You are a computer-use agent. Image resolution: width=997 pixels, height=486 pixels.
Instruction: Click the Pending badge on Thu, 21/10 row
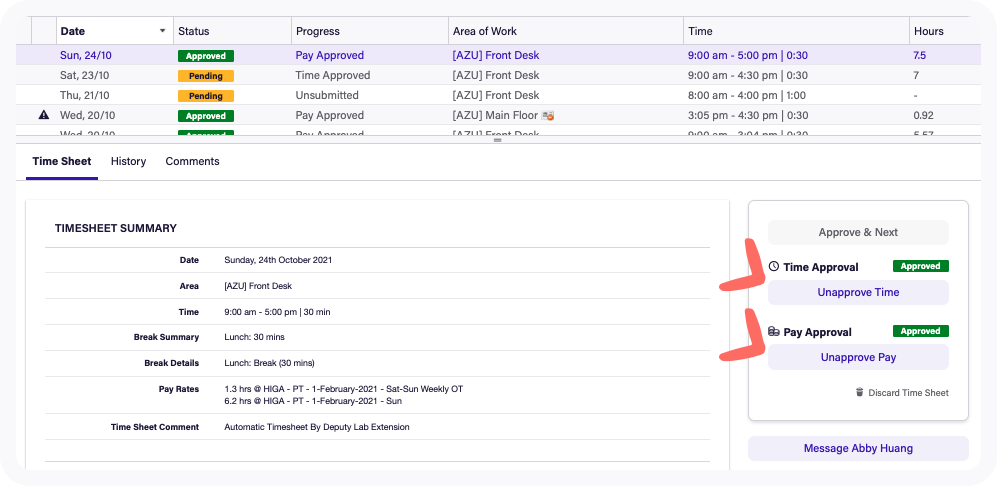tap(206, 96)
